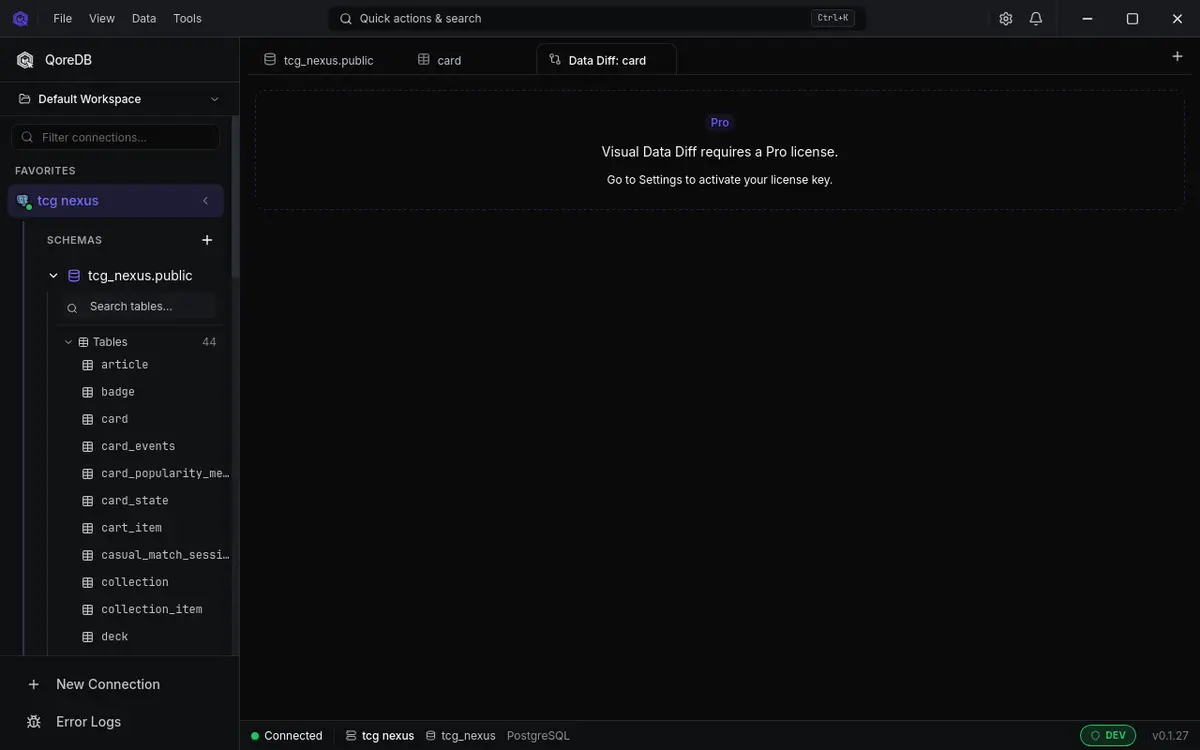Viewport: 1200px width, 750px height.
Task: Click the tcg_nexus.public database icon in tree
Action: click(x=74, y=275)
